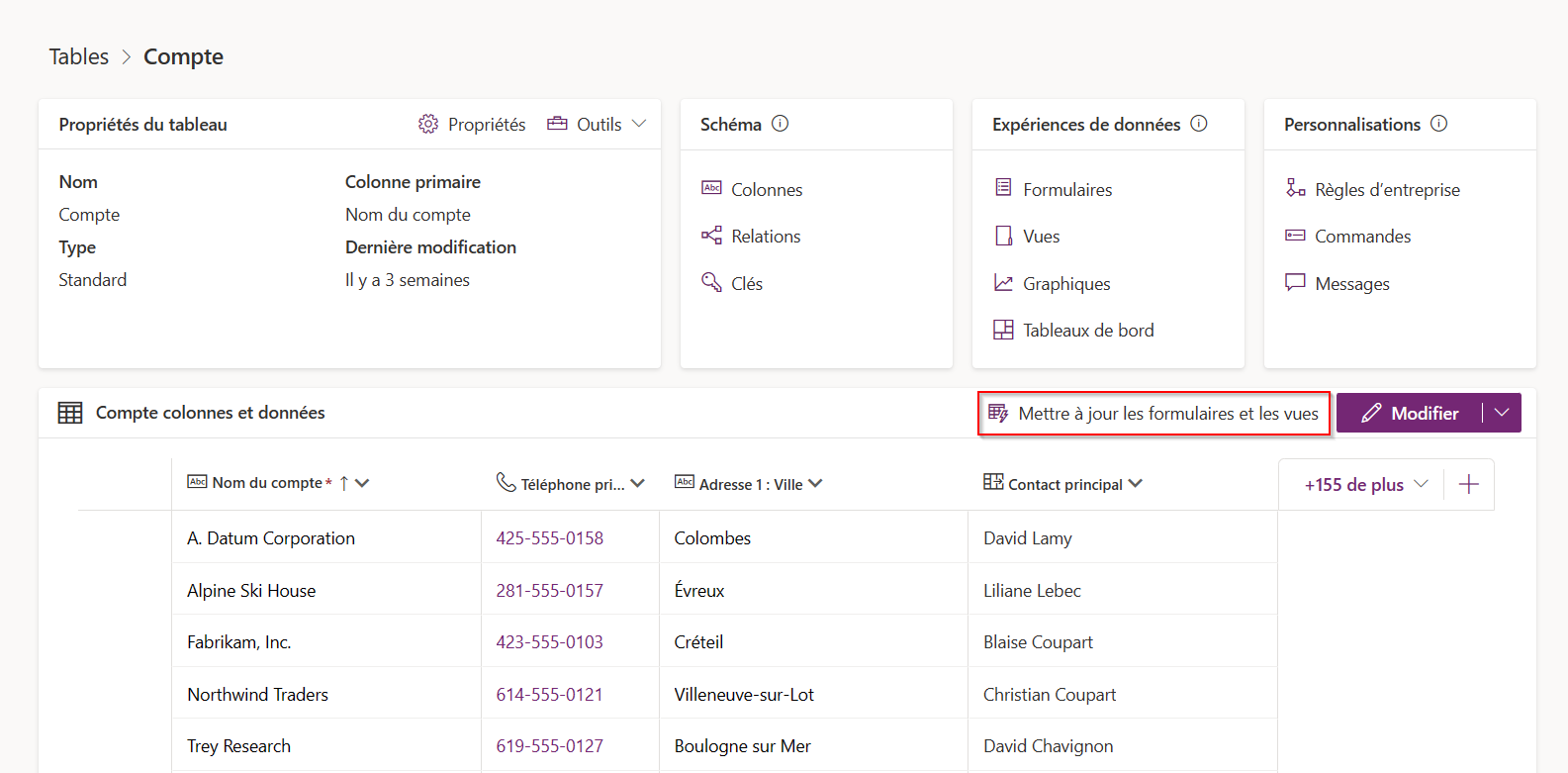This screenshot has width=1568, height=773.
Task: Click the Propriétés gear icon
Action: 428,124
